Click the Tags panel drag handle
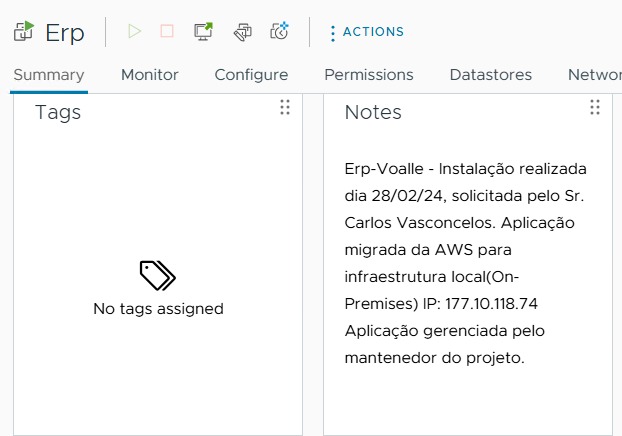The height and width of the screenshot is (436, 622). click(x=285, y=107)
